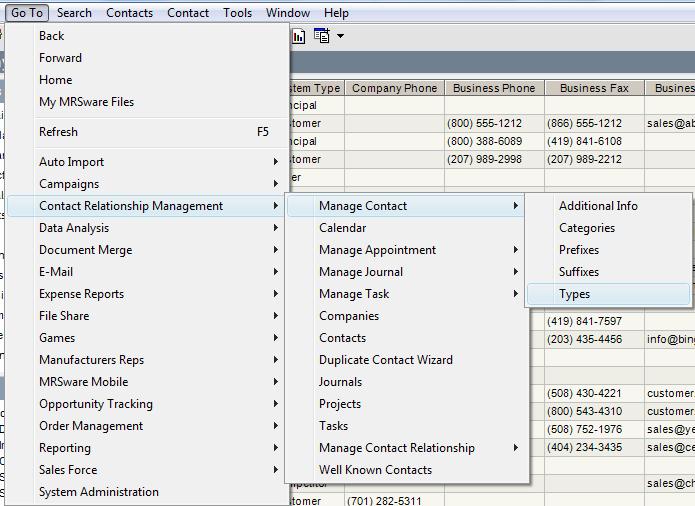
Task: Select Home menu entry
Action: click(x=148, y=80)
